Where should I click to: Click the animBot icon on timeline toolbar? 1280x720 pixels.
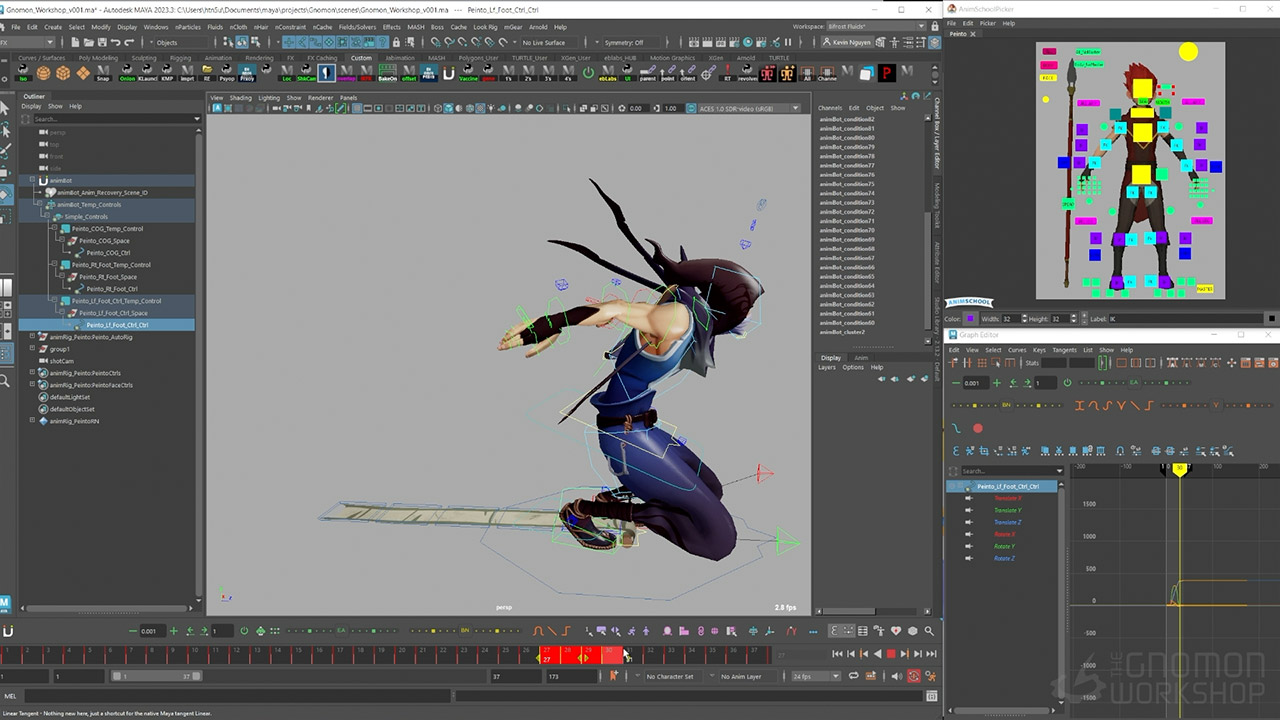(8, 631)
